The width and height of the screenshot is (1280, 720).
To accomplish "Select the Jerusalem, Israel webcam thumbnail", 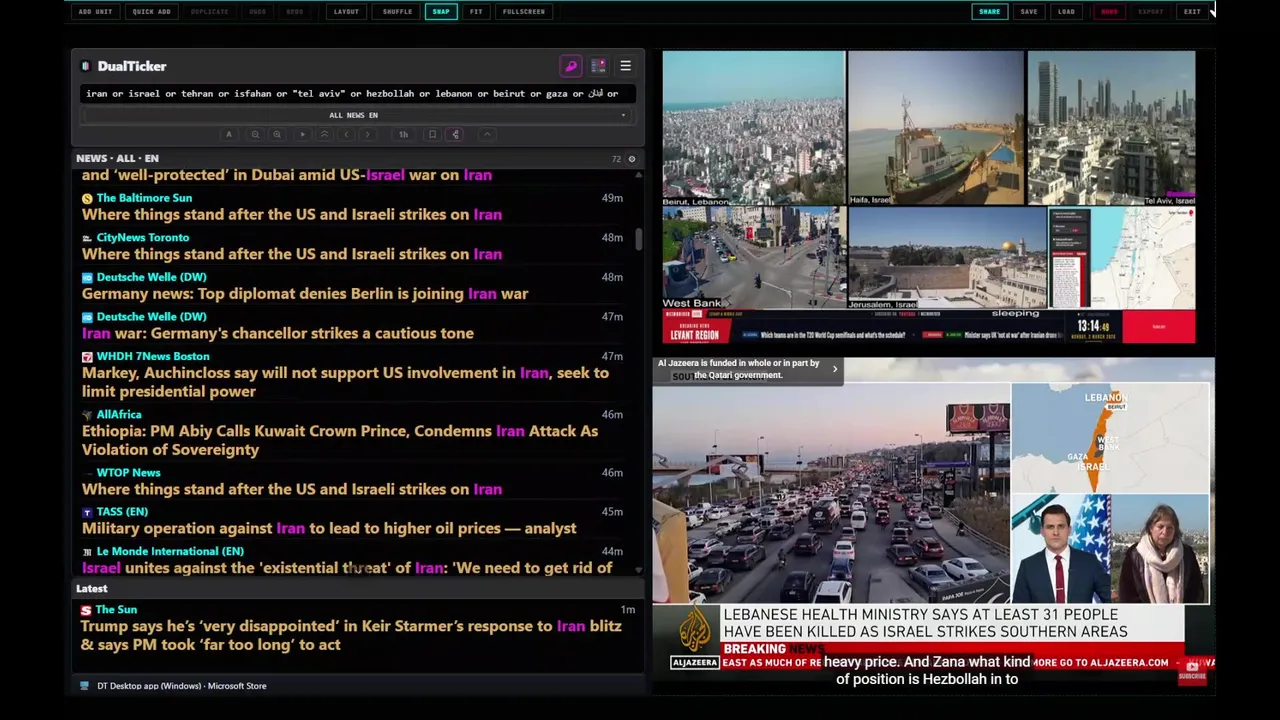I will point(946,258).
